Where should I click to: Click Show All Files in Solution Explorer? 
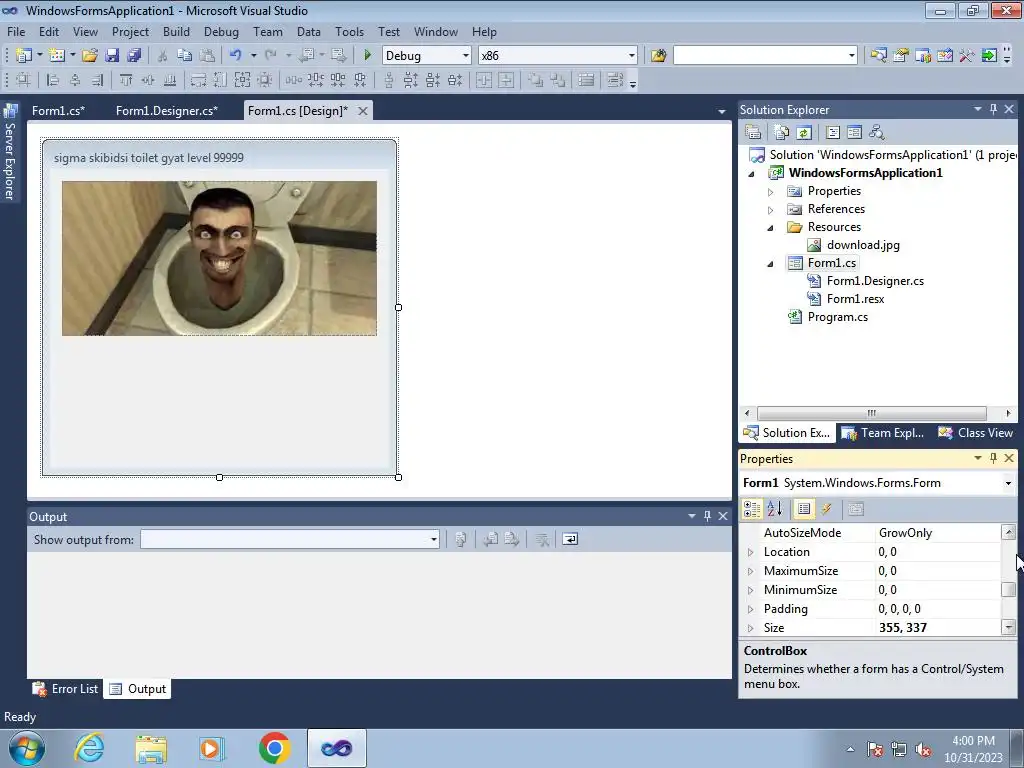click(782, 133)
